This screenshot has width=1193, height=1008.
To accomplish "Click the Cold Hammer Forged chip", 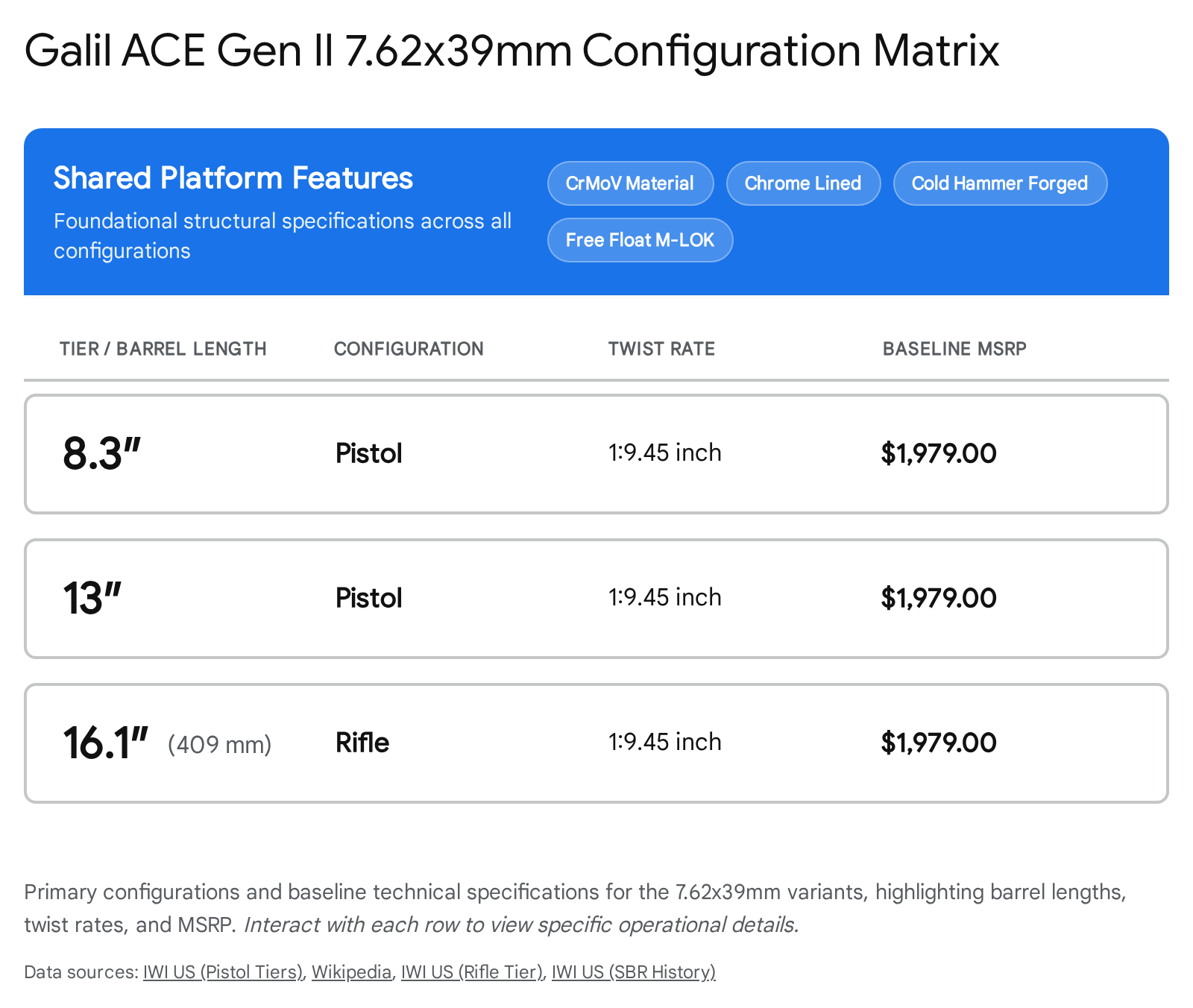I will tap(1000, 183).
